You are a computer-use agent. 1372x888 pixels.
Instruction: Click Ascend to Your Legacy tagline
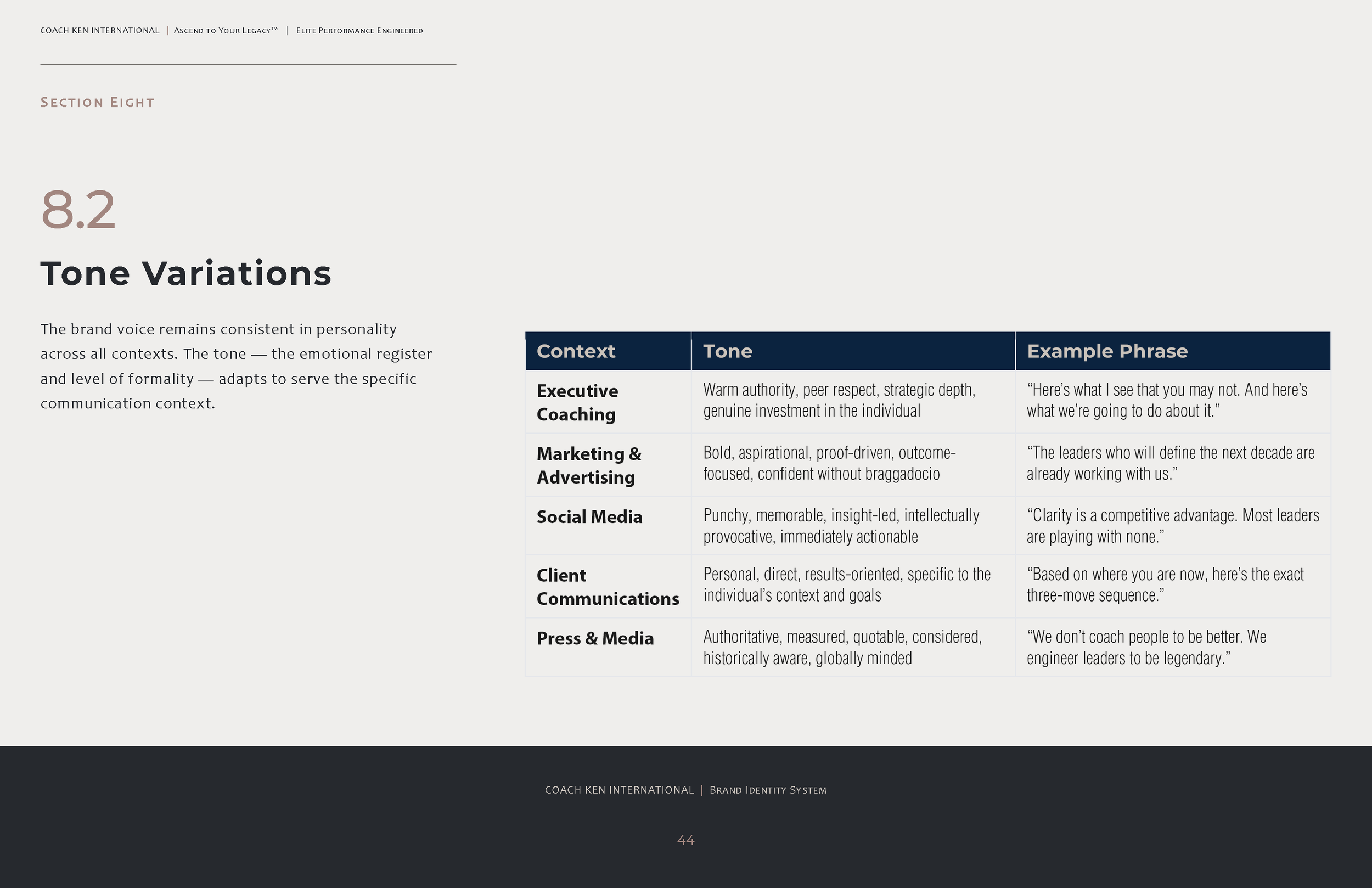(226, 31)
